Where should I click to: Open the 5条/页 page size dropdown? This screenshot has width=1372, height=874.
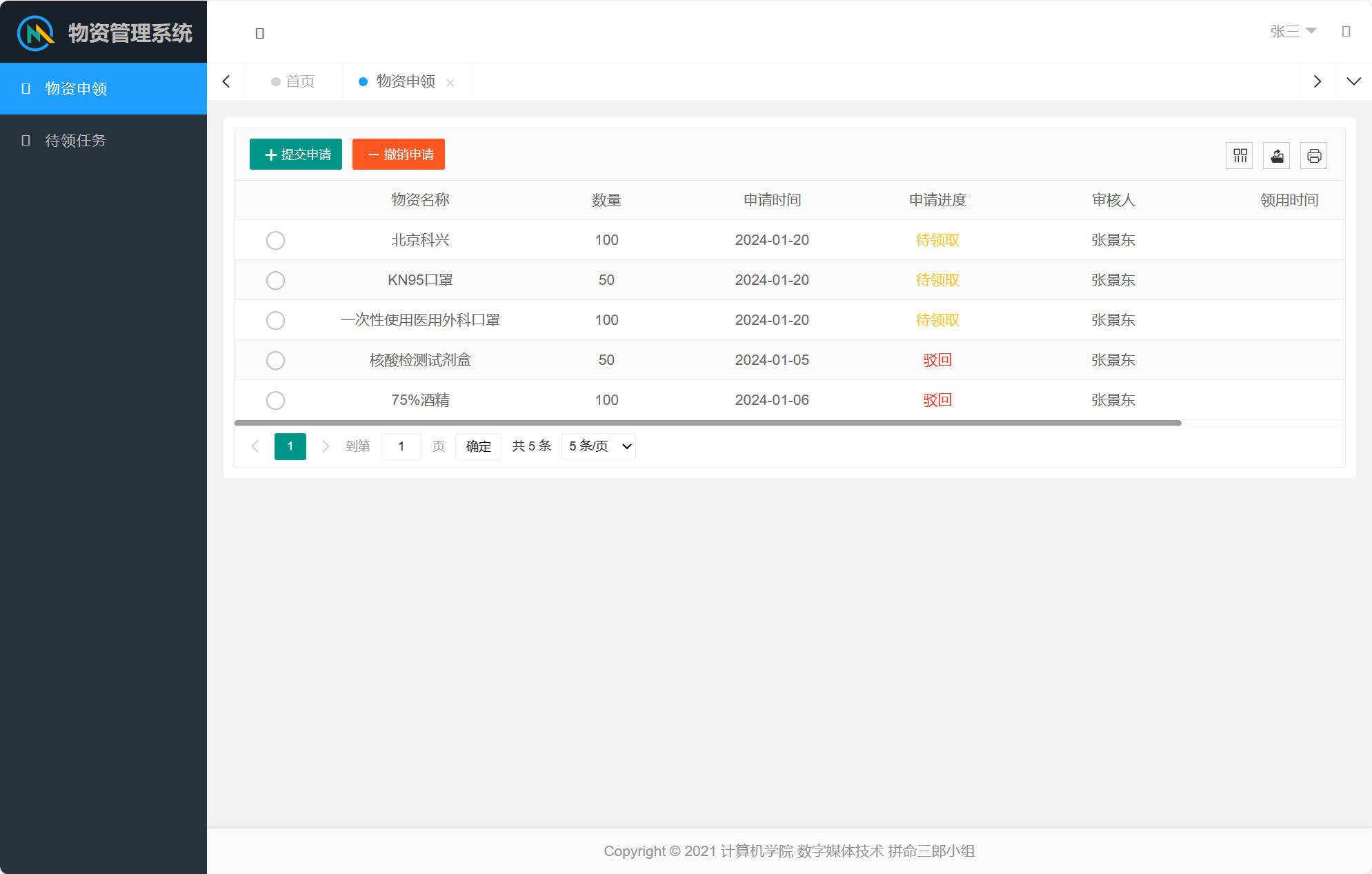tap(597, 446)
